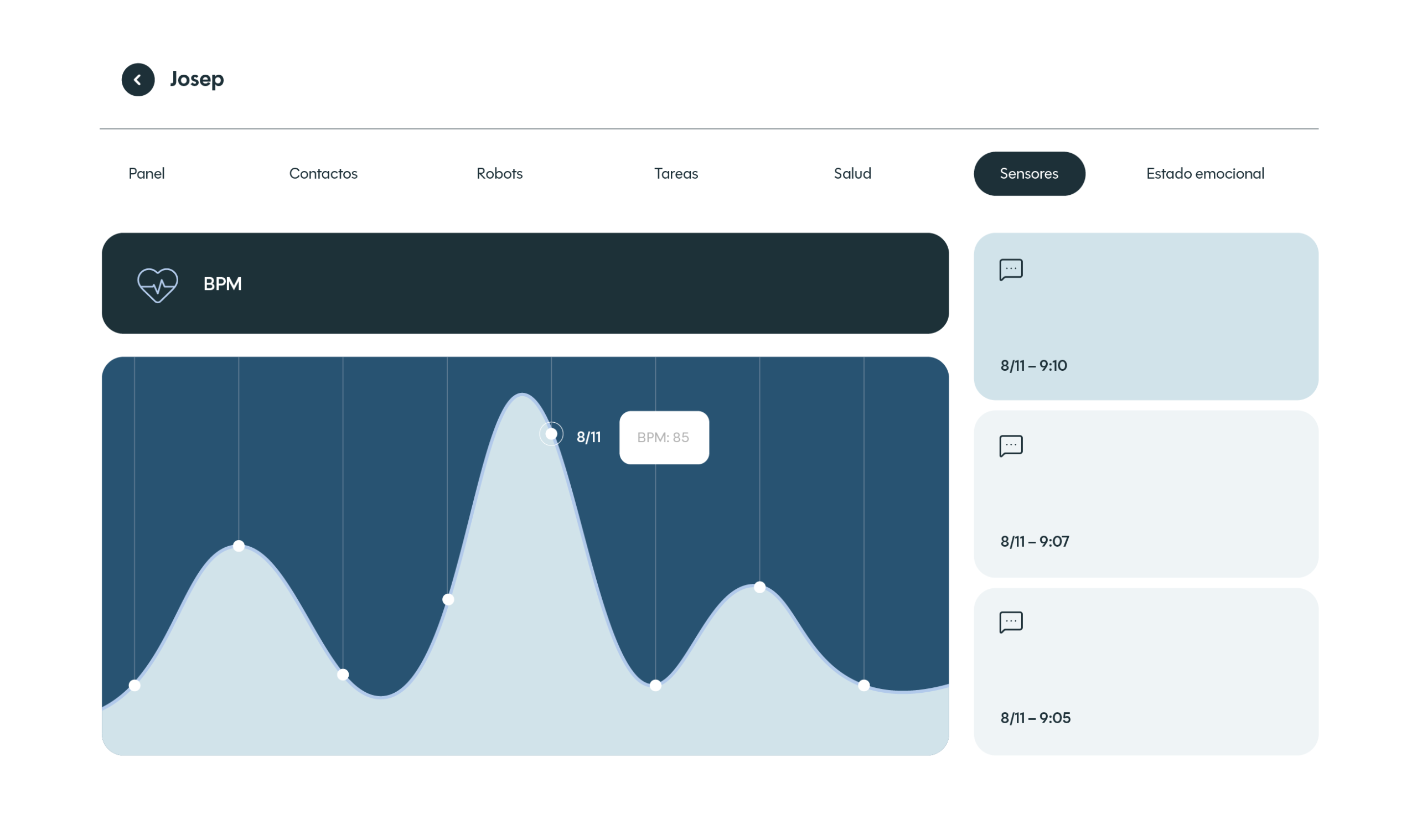Open the Estado emocional tab
The height and width of the screenshot is (840, 1417).
click(x=1205, y=174)
